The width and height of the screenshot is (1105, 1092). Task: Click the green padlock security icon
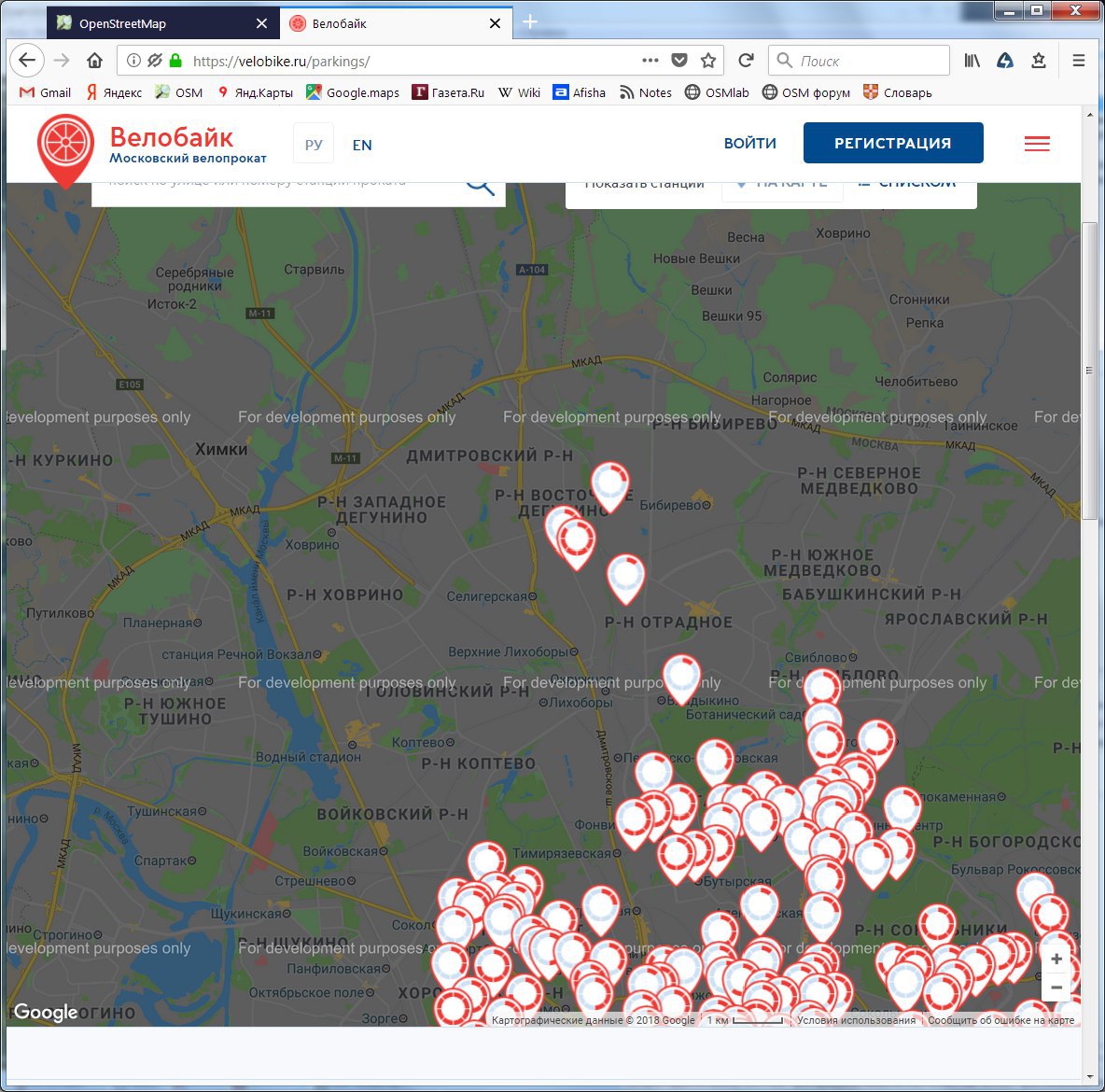[175, 61]
